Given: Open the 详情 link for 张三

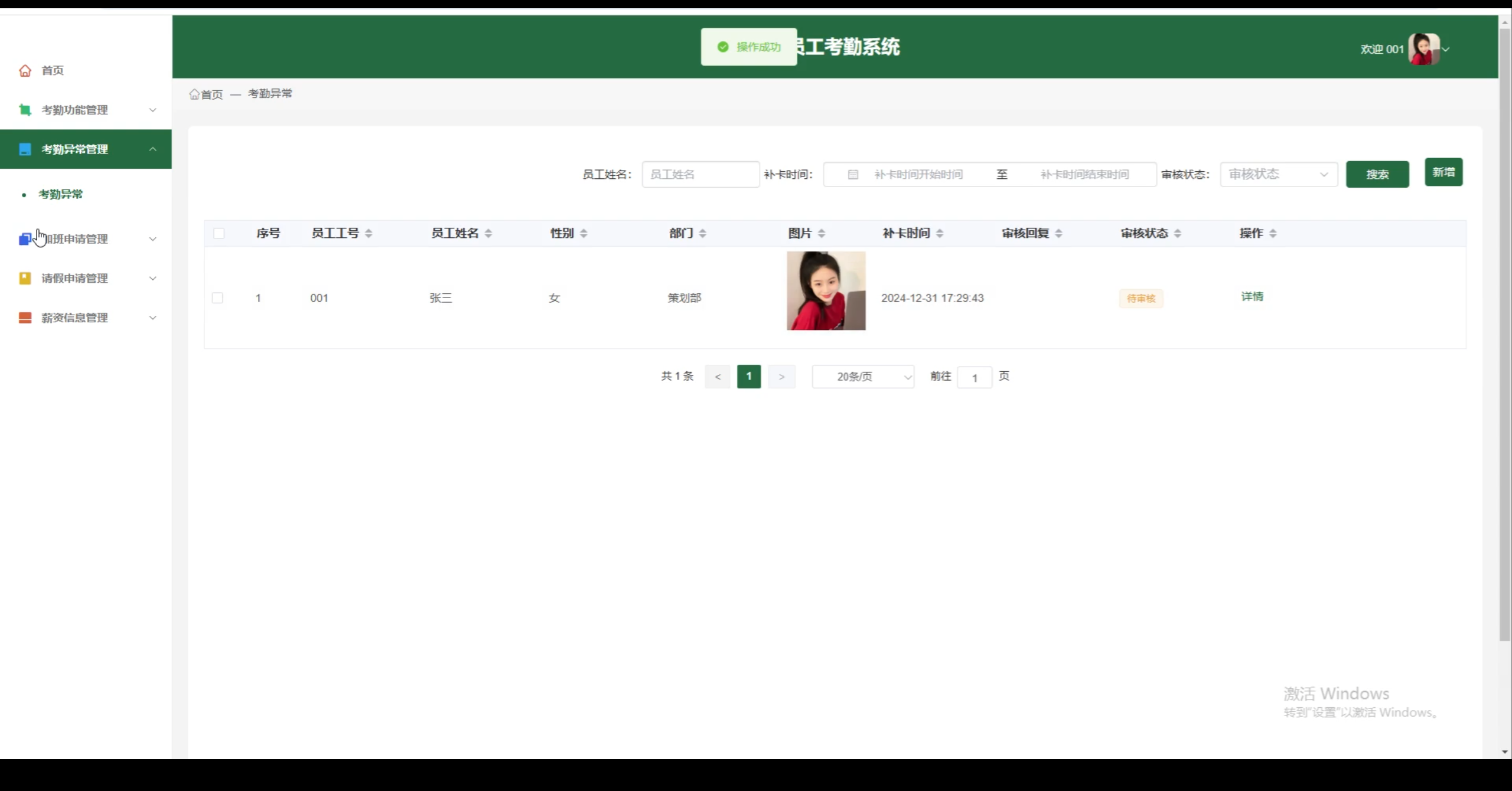Looking at the screenshot, I should [x=1252, y=297].
